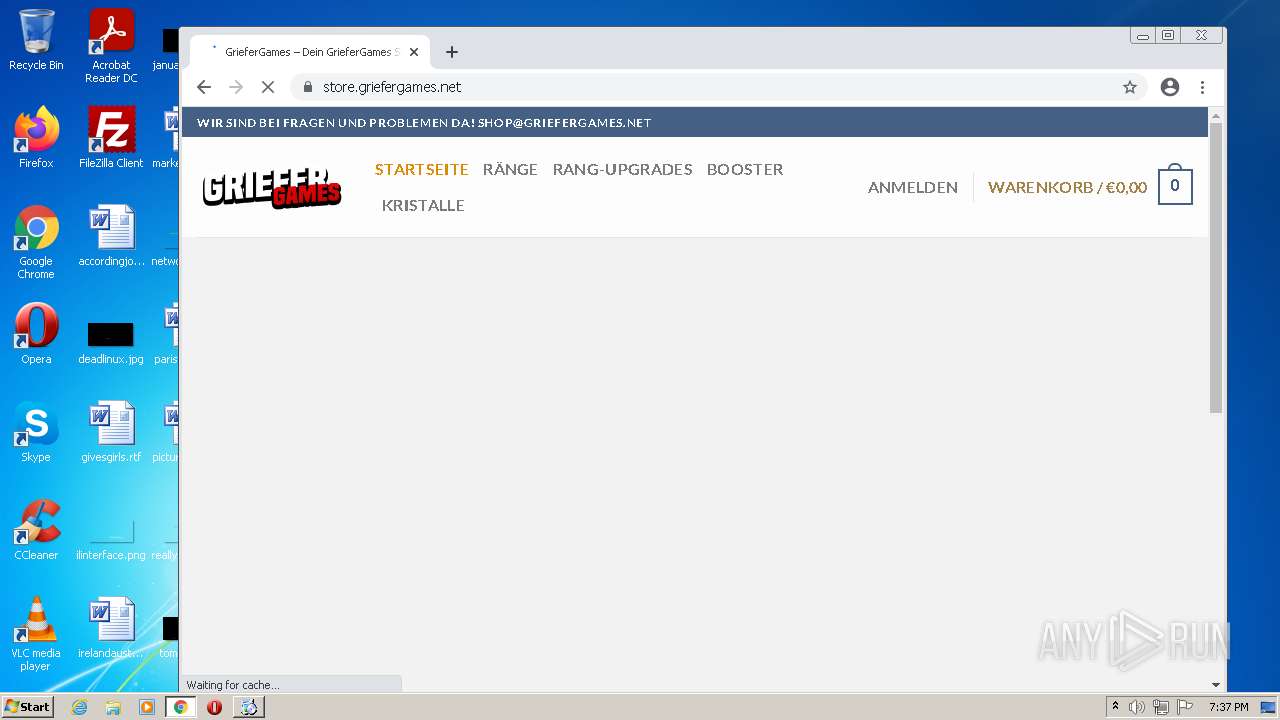
Task: Go back using browser back arrow
Action: (204, 87)
